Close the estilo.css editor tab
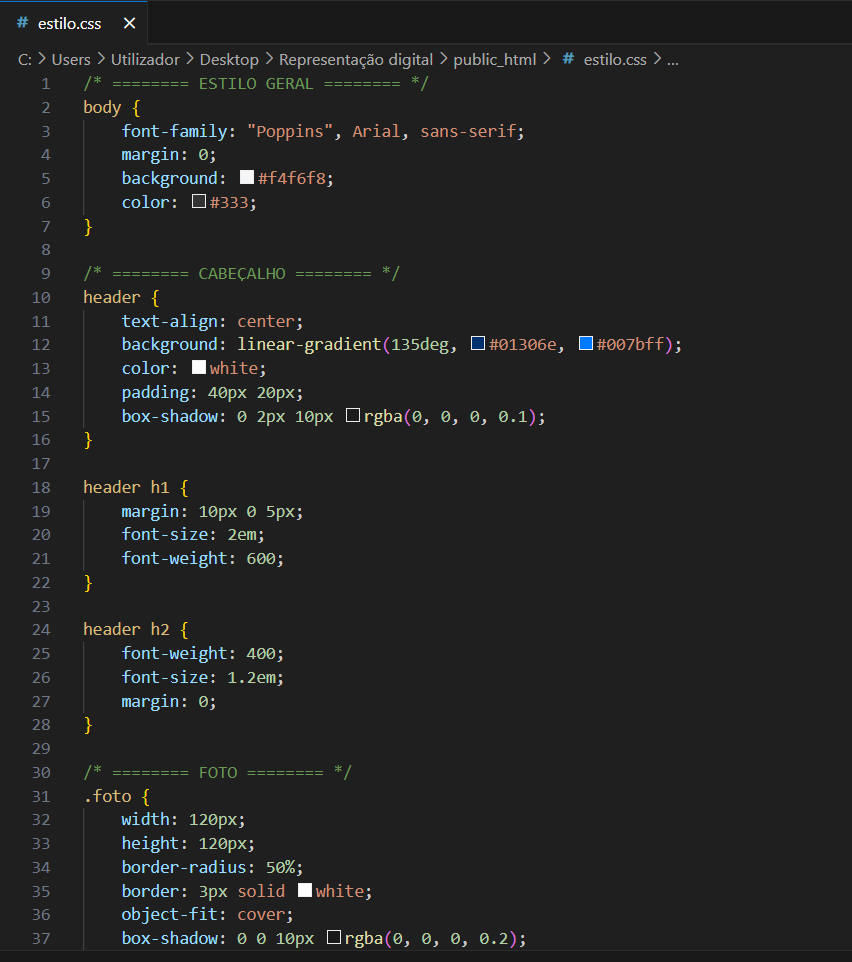 tap(128, 23)
